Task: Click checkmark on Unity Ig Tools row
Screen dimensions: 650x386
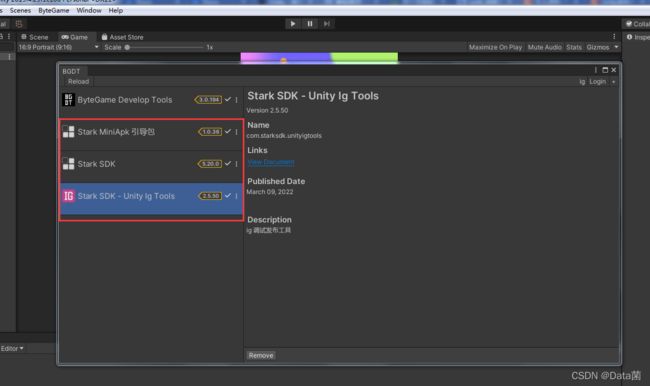Action: coord(228,195)
